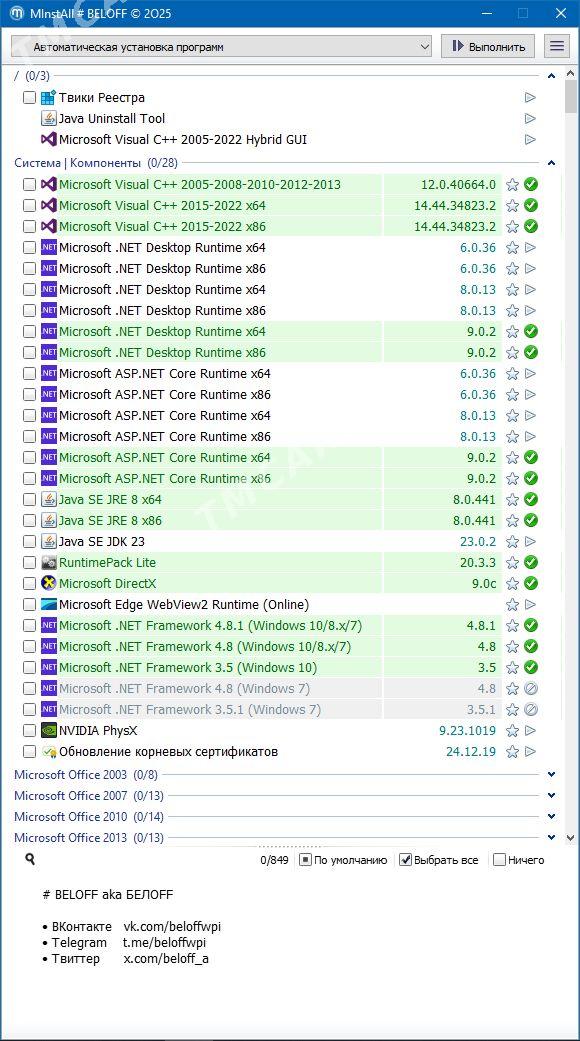Check the Java SE JRE 8 x86 checkbox
Image resolution: width=580 pixels, height=1041 pixels.
[29, 520]
